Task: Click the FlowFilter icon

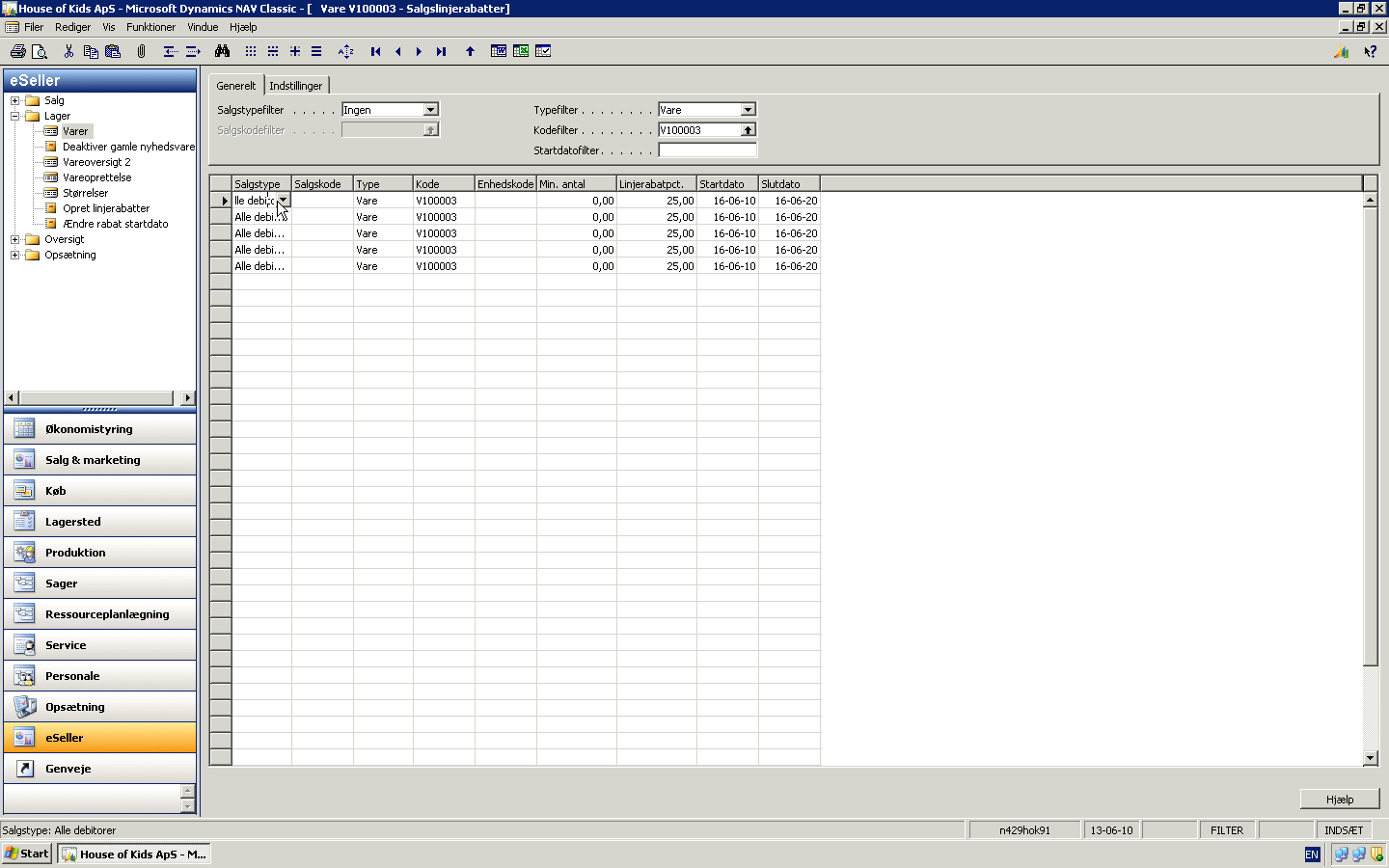Action: pyautogui.click(x=295, y=51)
